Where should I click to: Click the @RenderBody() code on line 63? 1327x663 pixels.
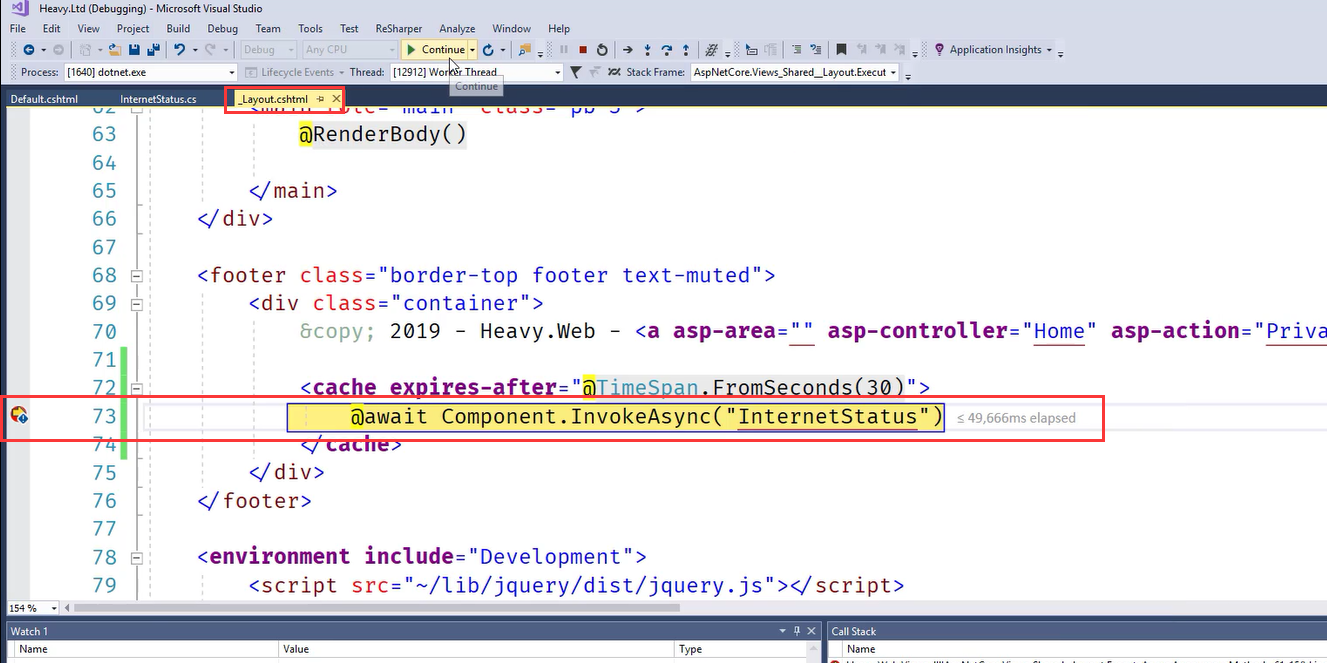(383, 134)
